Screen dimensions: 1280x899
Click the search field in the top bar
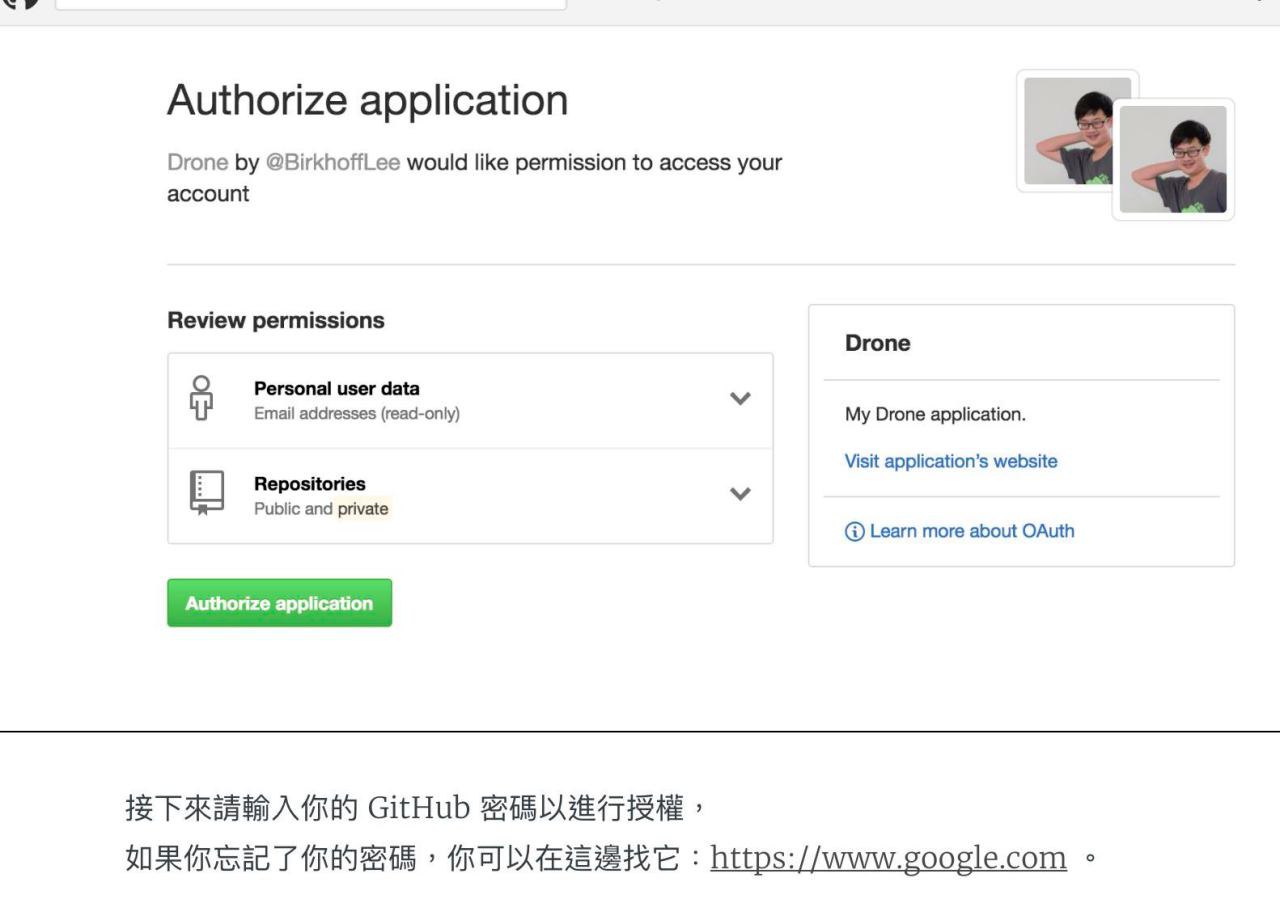coord(310,4)
